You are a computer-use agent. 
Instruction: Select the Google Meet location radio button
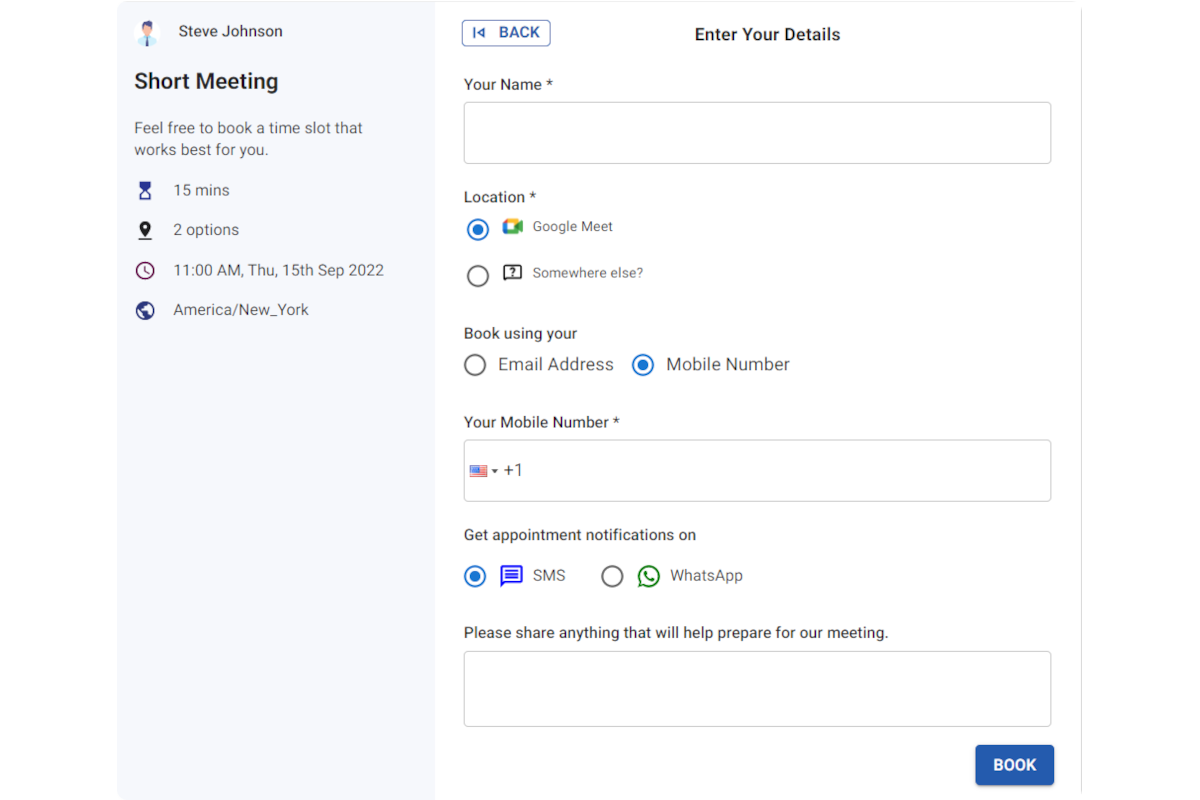(x=478, y=229)
